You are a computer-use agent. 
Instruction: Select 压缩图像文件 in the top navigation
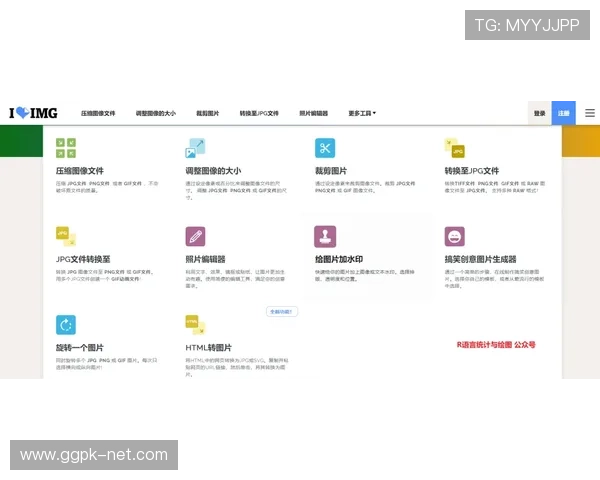(98, 113)
